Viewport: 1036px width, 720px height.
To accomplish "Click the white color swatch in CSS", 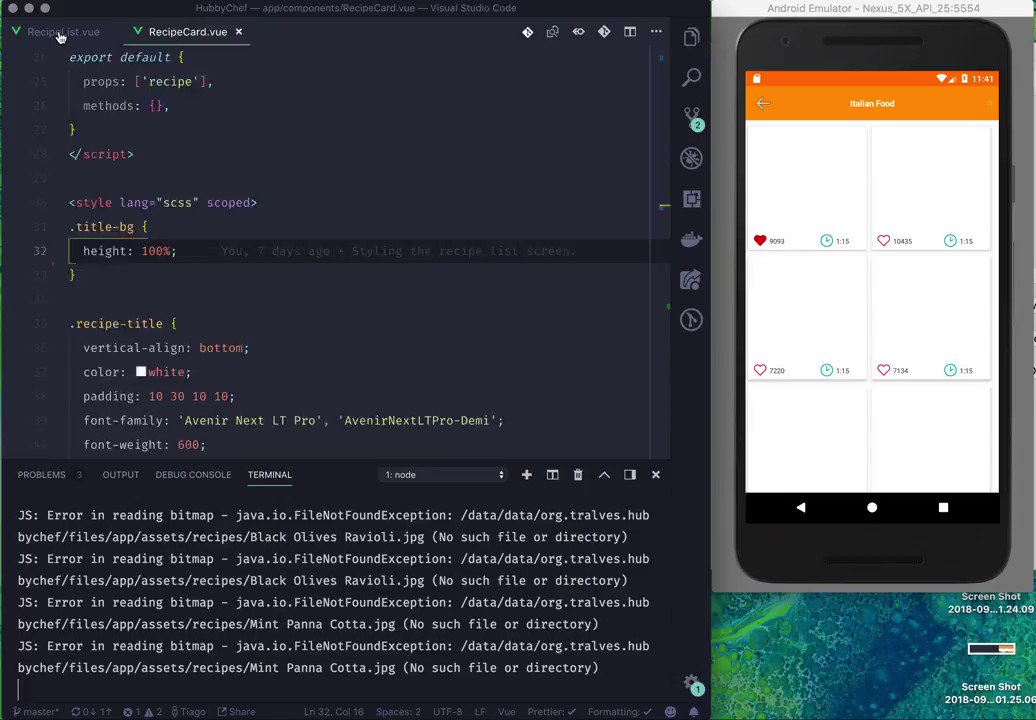I will click(x=141, y=372).
